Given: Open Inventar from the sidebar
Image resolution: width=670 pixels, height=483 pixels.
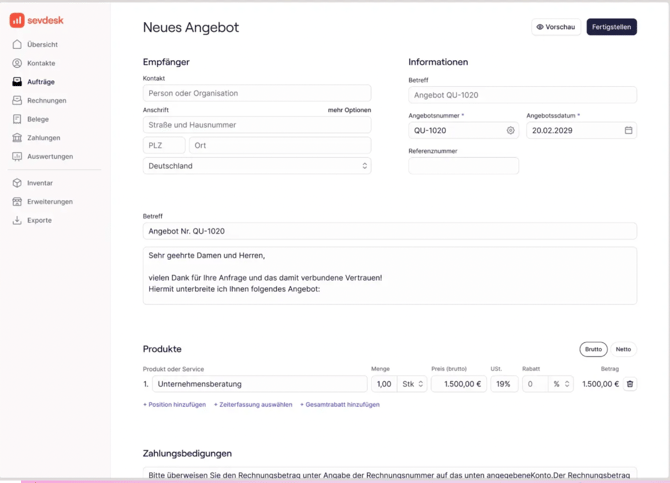Looking at the screenshot, I should point(40,183).
